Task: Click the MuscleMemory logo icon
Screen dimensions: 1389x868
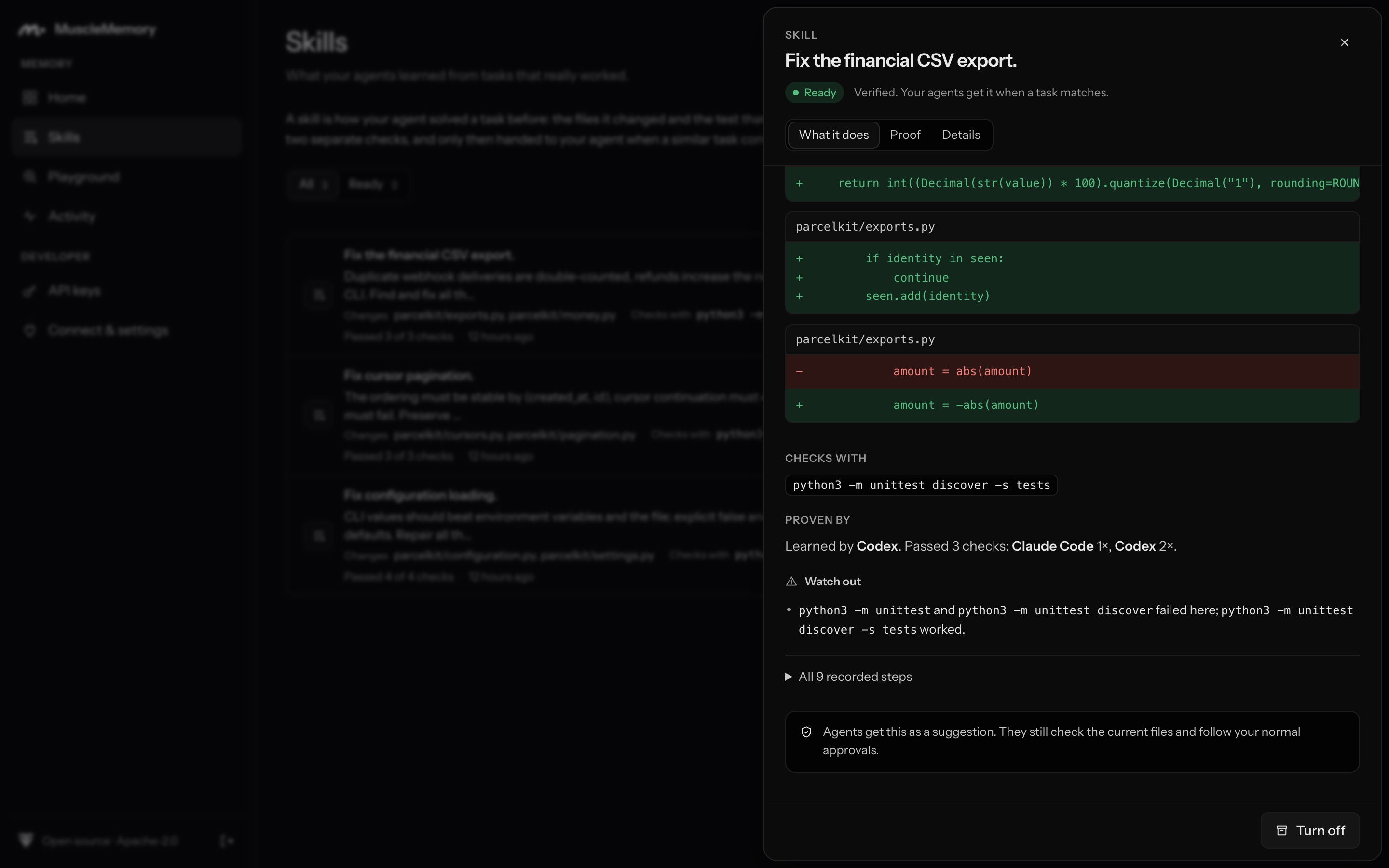Action: [31, 29]
